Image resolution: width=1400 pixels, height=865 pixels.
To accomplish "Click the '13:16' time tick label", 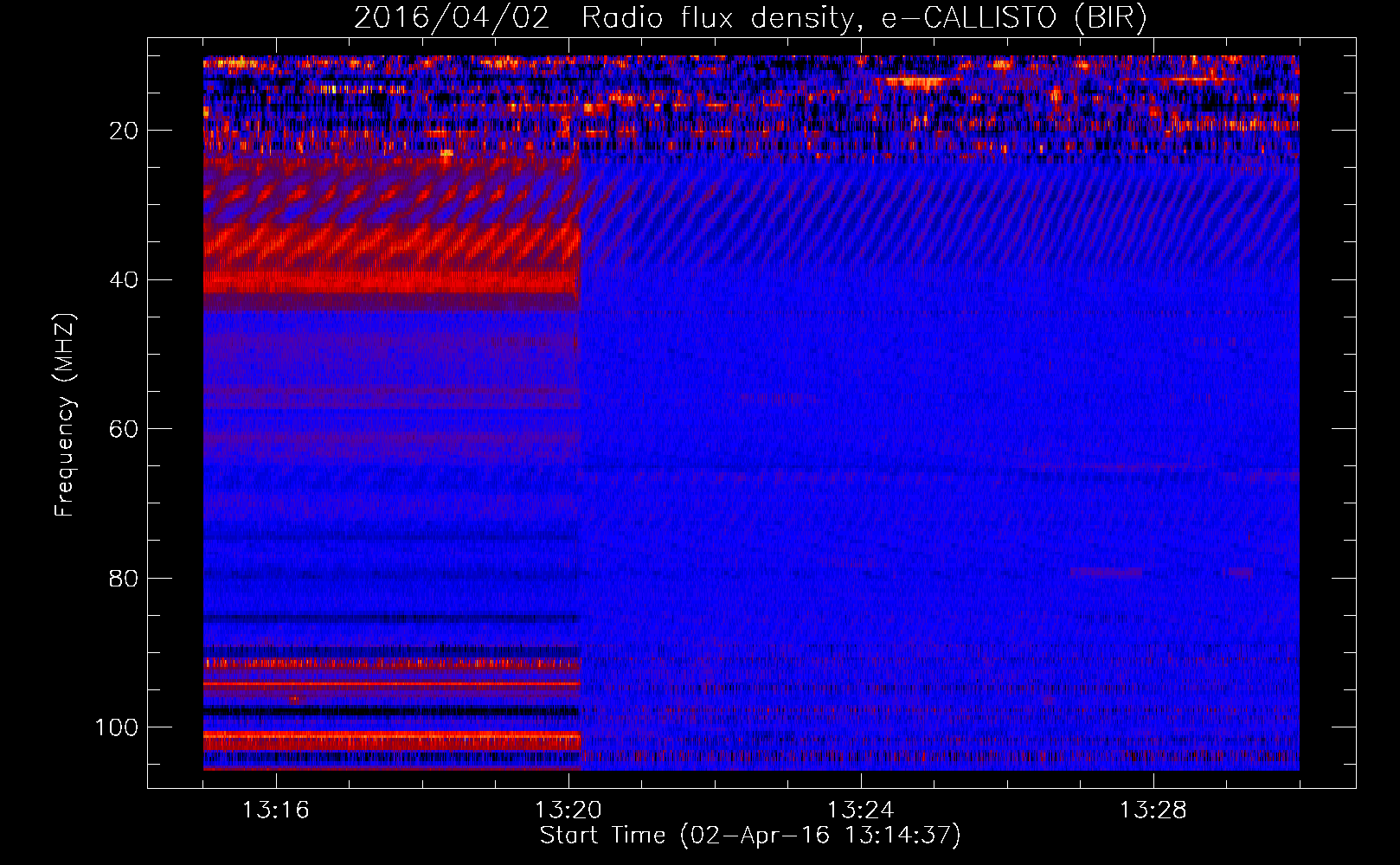I will pyautogui.click(x=276, y=811).
